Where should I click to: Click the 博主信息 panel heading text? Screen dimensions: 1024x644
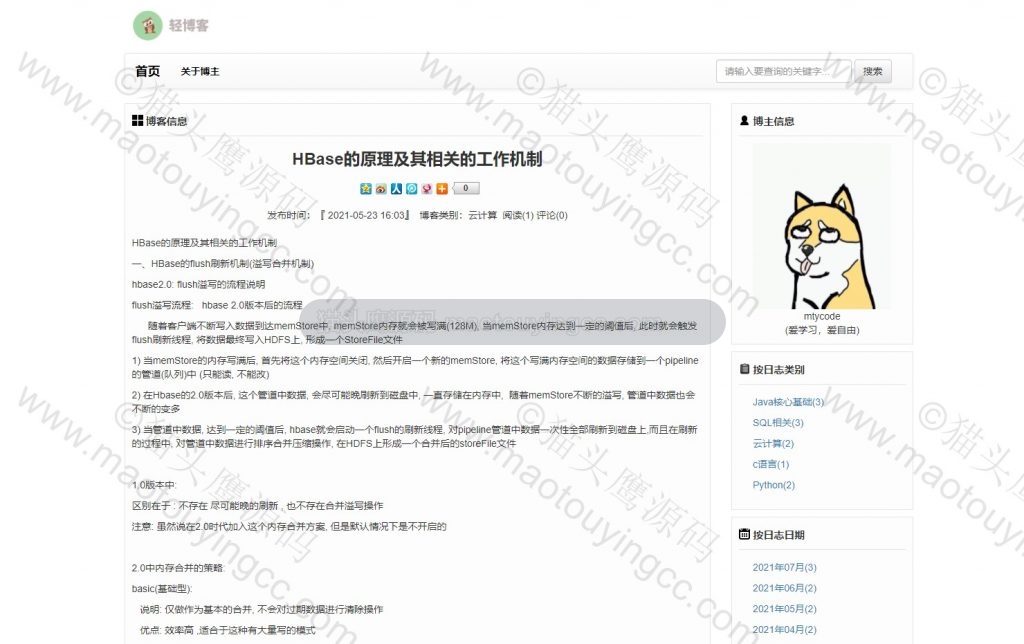tap(773, 121)
